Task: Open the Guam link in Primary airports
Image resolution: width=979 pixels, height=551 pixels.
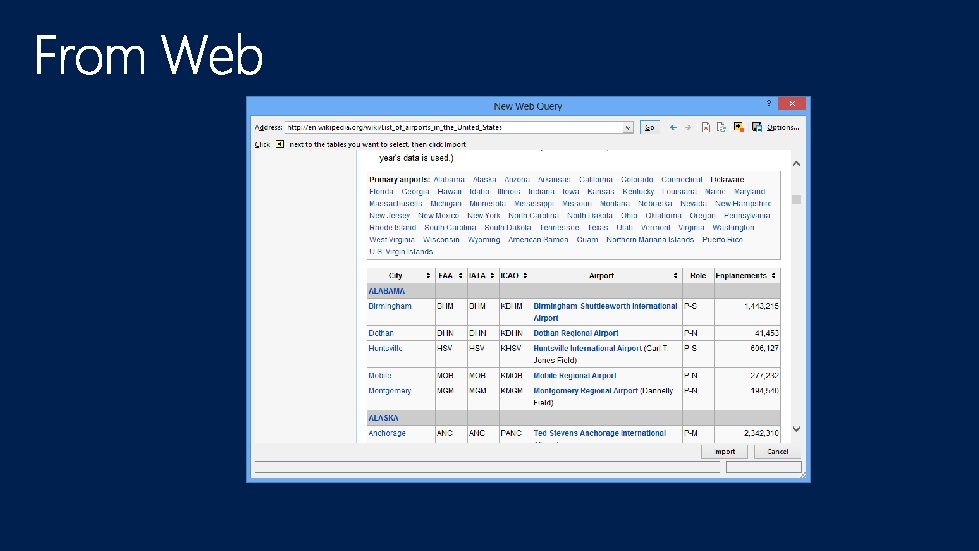Action: (587, 240)
